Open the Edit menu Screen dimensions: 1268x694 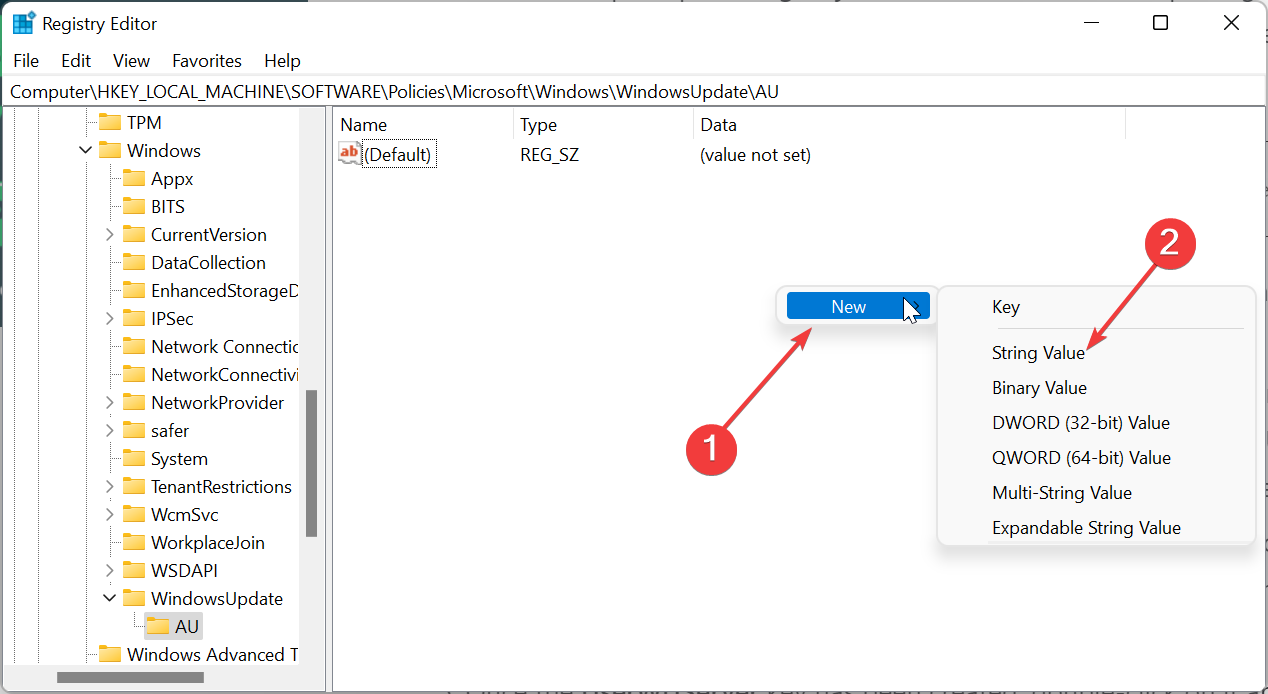[76, 61]
